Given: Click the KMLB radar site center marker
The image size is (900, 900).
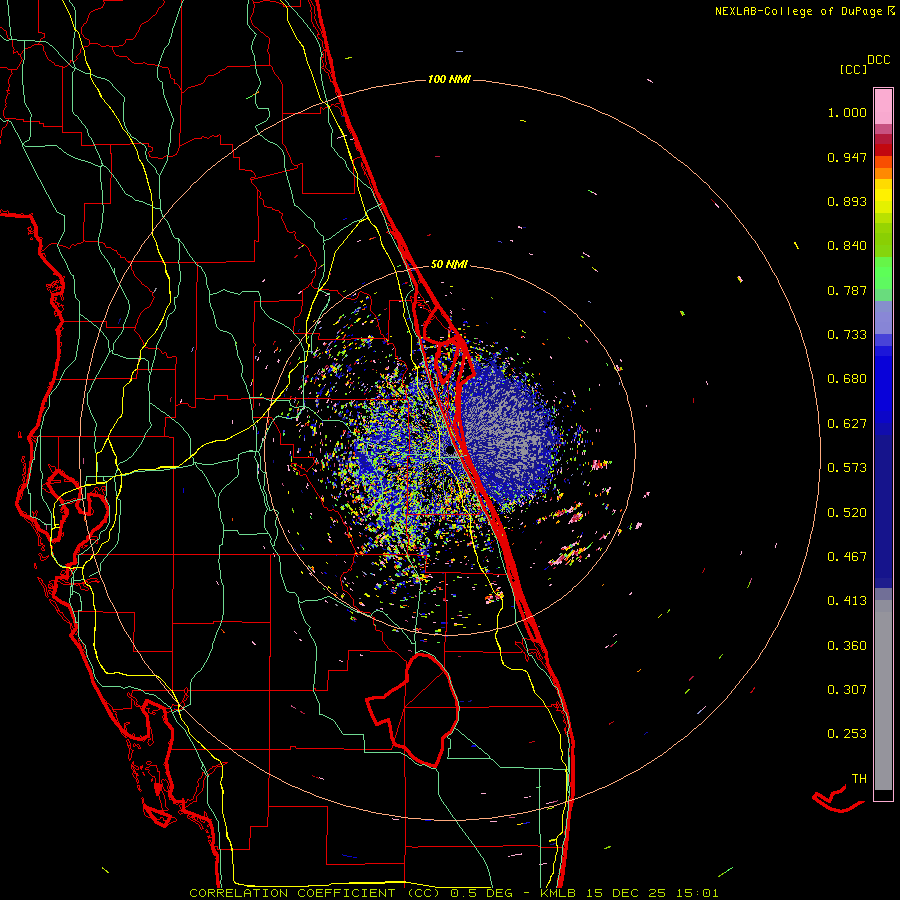Looking at the screenshot, I should (x=450, y=451).
